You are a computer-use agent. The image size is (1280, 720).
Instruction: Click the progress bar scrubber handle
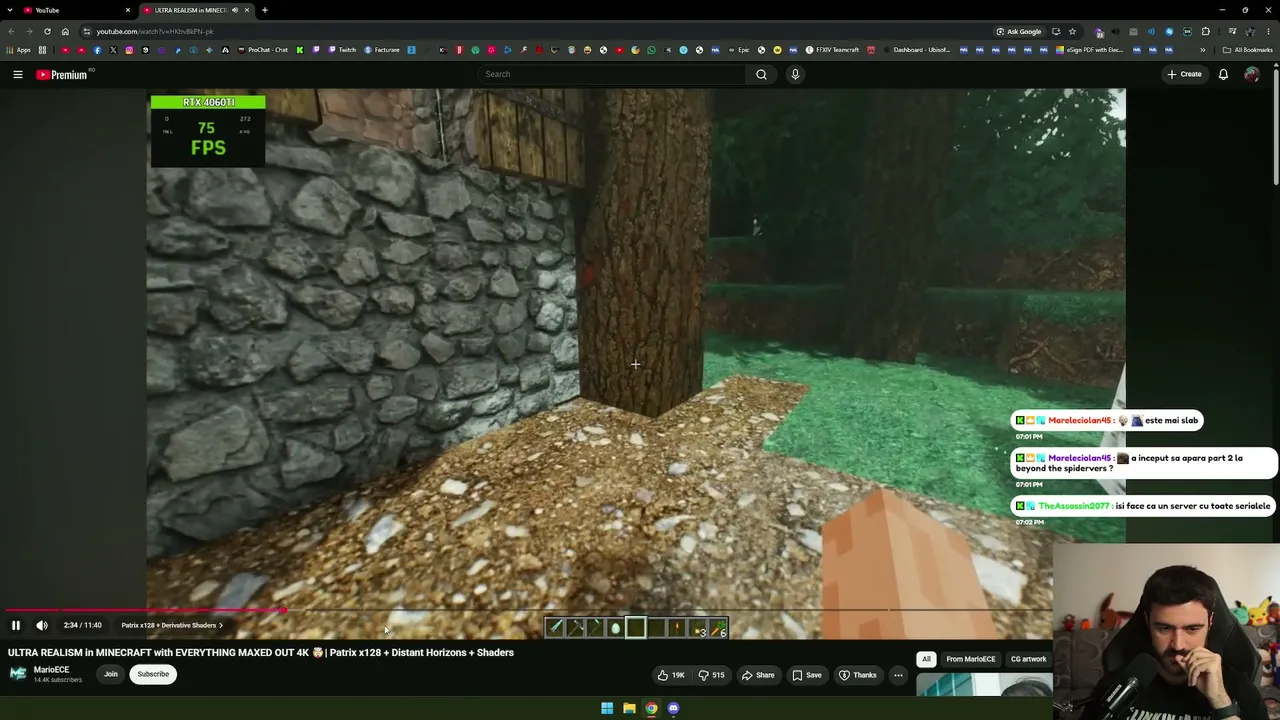pos(284,610)
